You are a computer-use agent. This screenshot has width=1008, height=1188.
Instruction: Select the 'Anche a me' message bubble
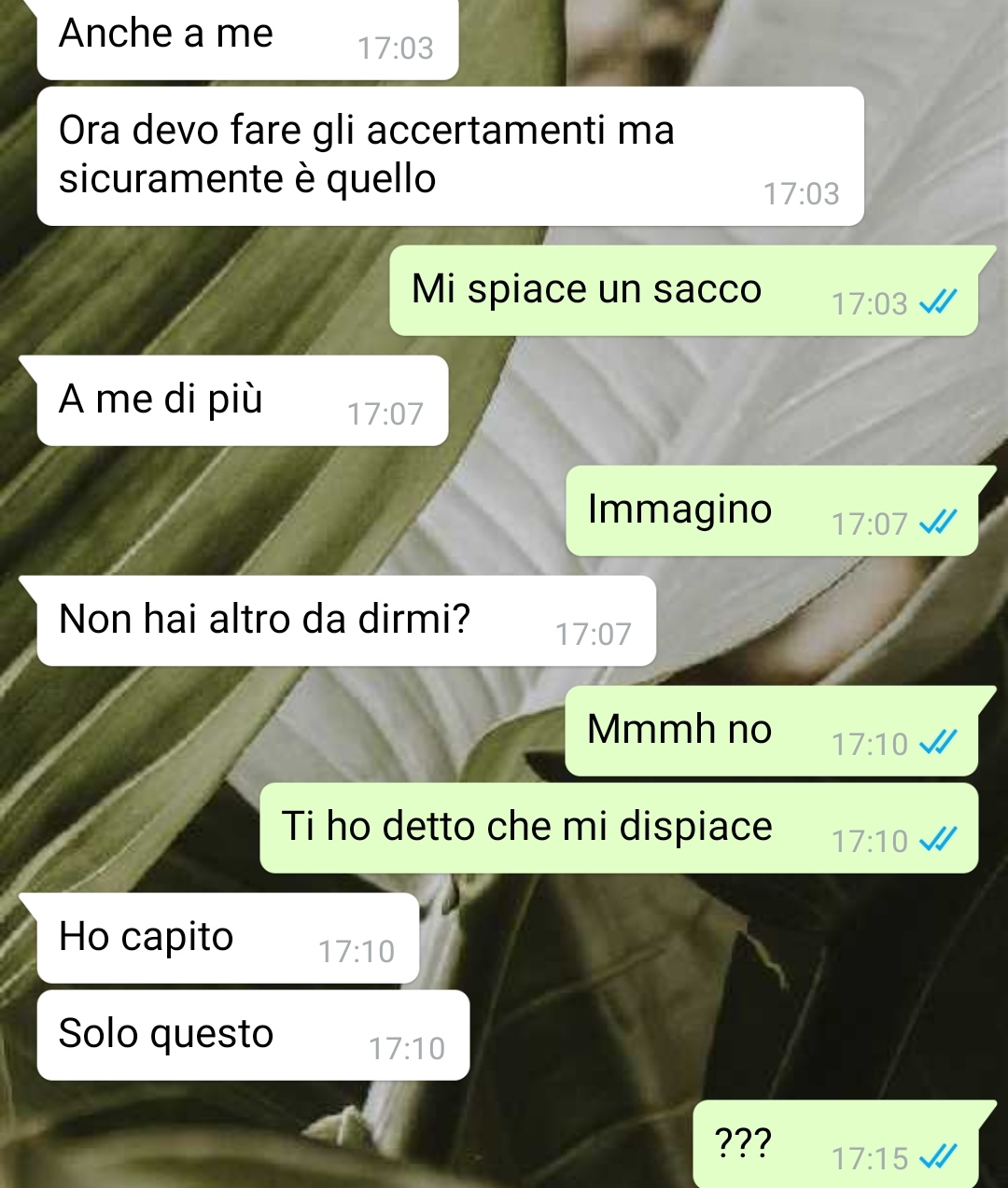[x=247, y=38]
